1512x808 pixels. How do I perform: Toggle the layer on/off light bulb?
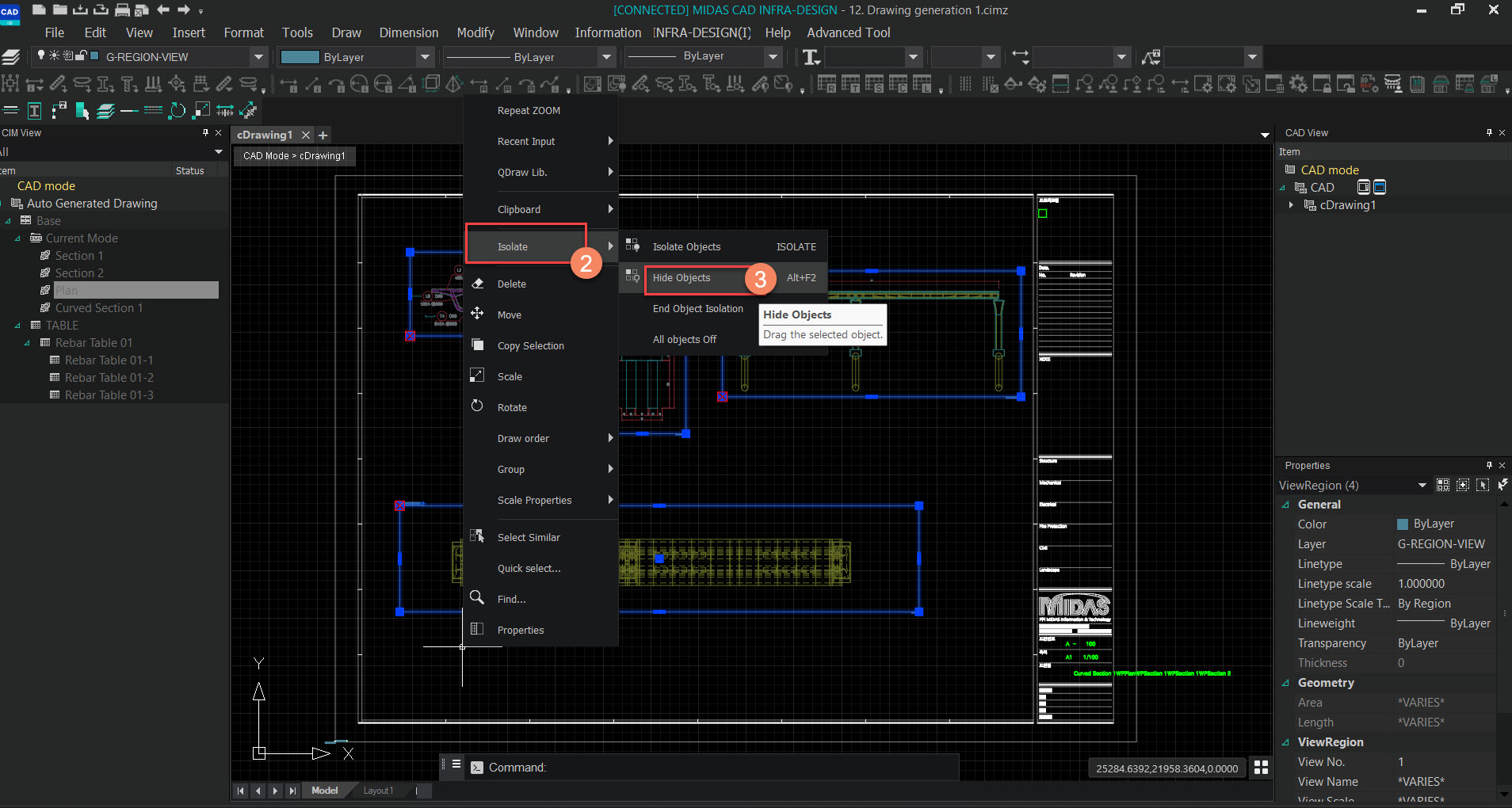pos(41,55)
